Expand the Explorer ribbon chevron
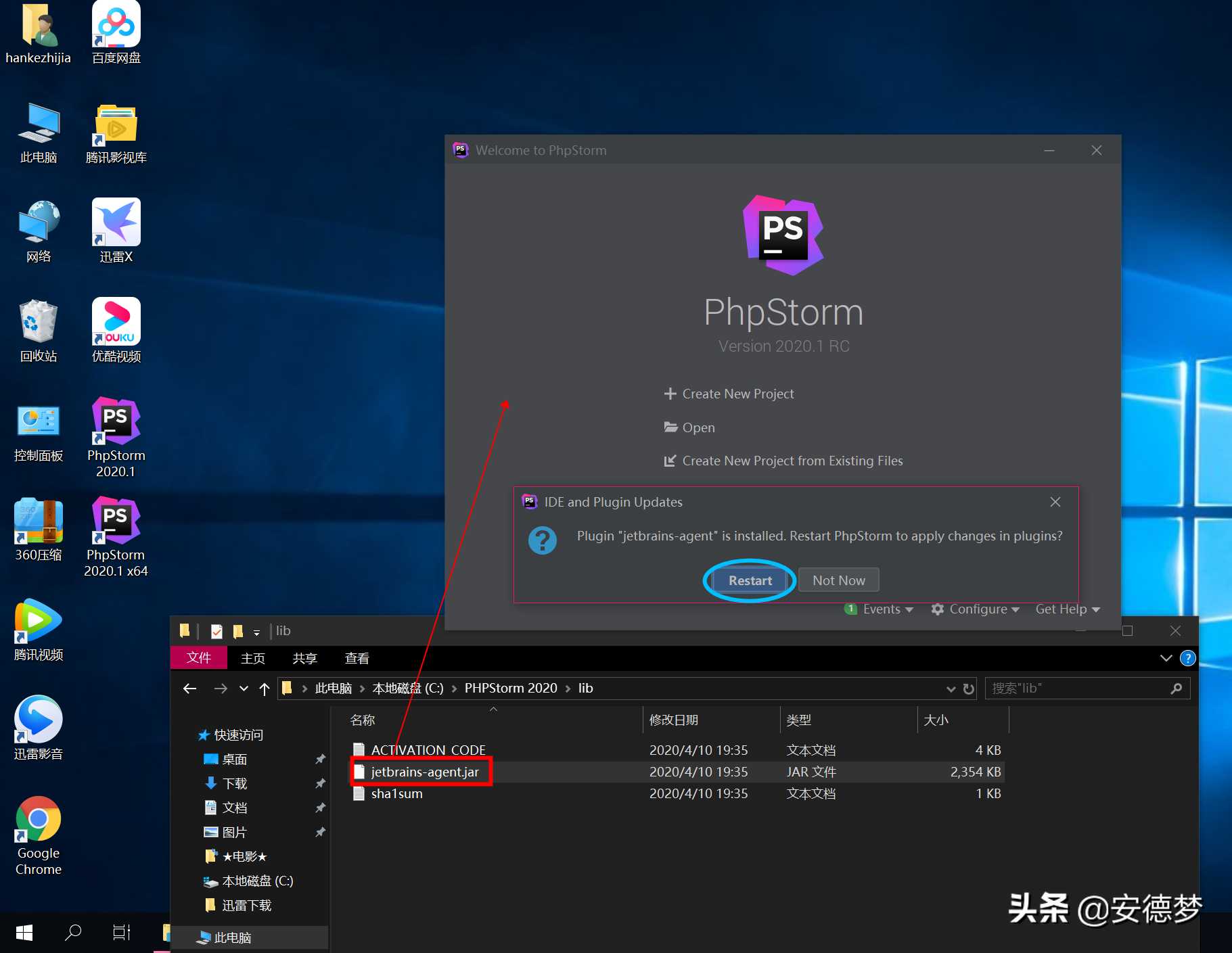Viewport: 1232px width, 953px height. click(1166, 658)
